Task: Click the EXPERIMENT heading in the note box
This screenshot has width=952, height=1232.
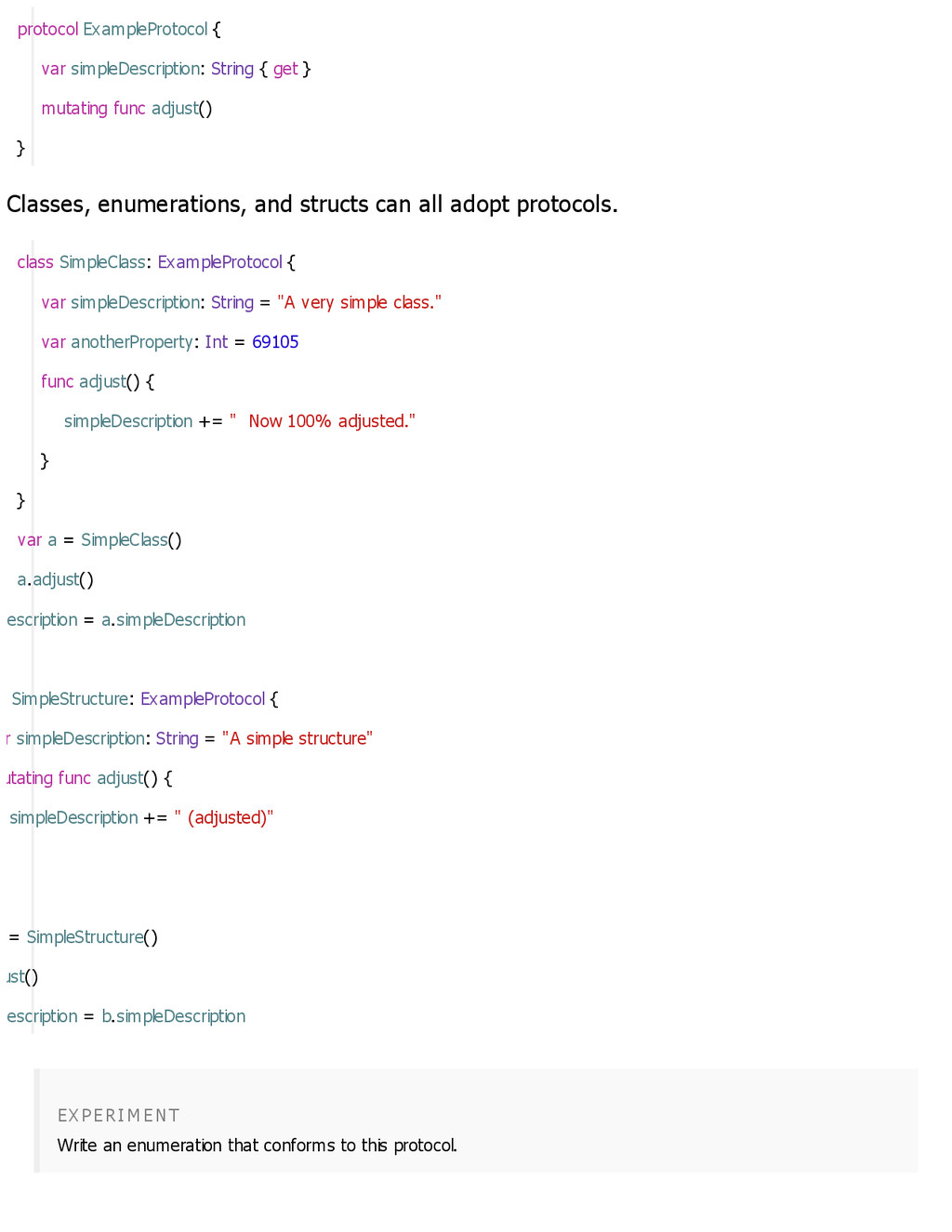Action: pyautogui.click(x=119, y=1116)
